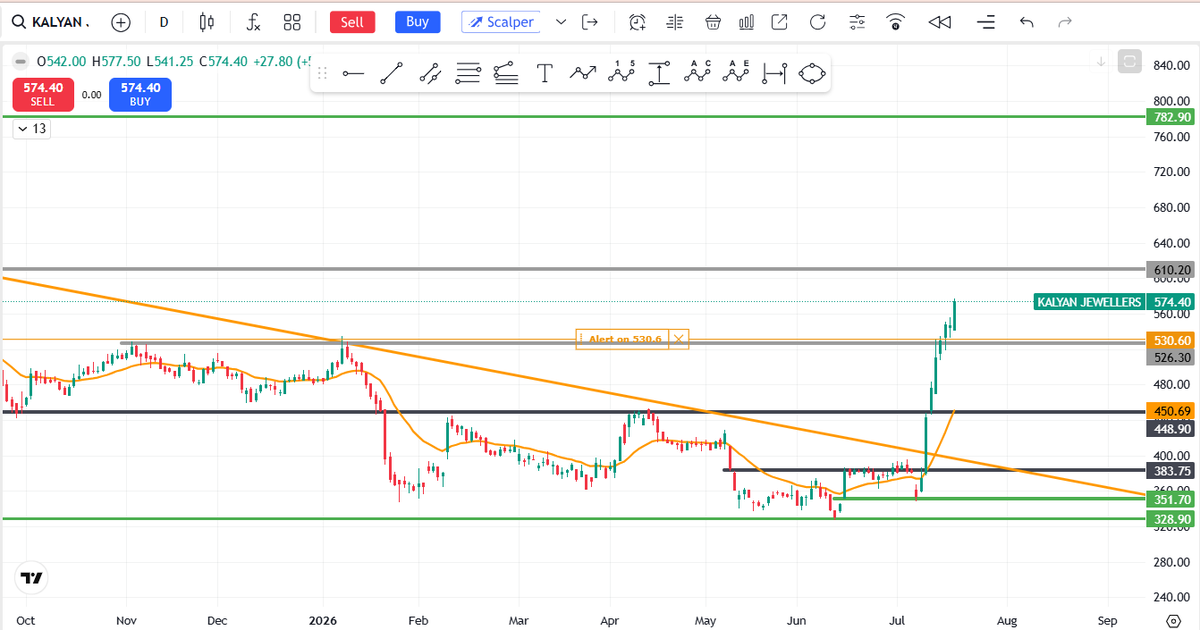The height and width of the screenshot is (630, 1200).
Task: Select the date range measure tool
Action: [774, 73]
